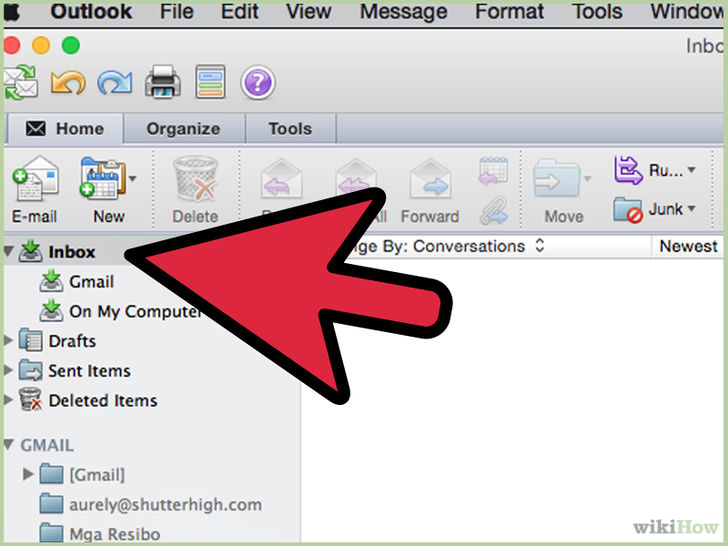Collapse the GMAIL account section
Viewport: 728px width, 546px height.
point(8,444)
